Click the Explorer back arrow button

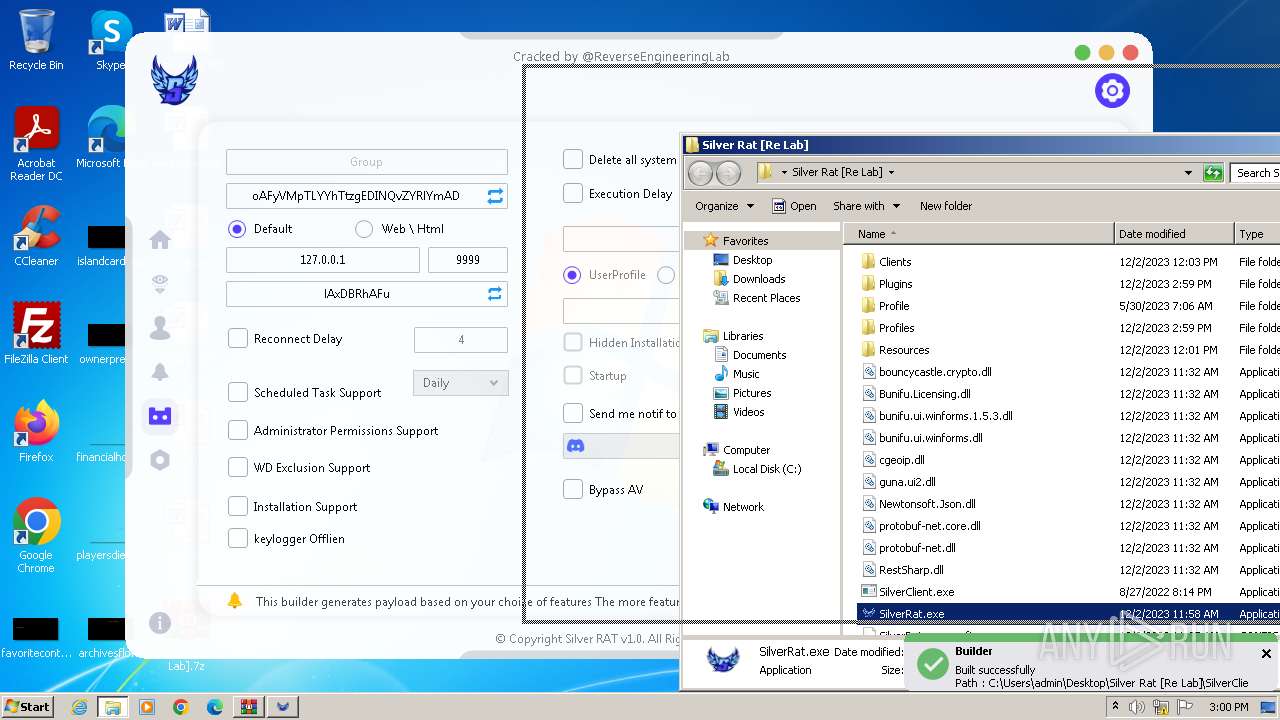tap(701, 172)
